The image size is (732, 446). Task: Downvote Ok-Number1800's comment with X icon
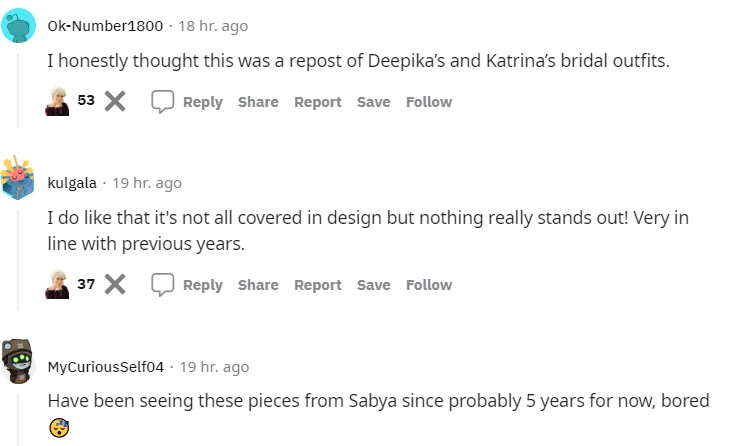pyautogui.click(x=115, y=102)
